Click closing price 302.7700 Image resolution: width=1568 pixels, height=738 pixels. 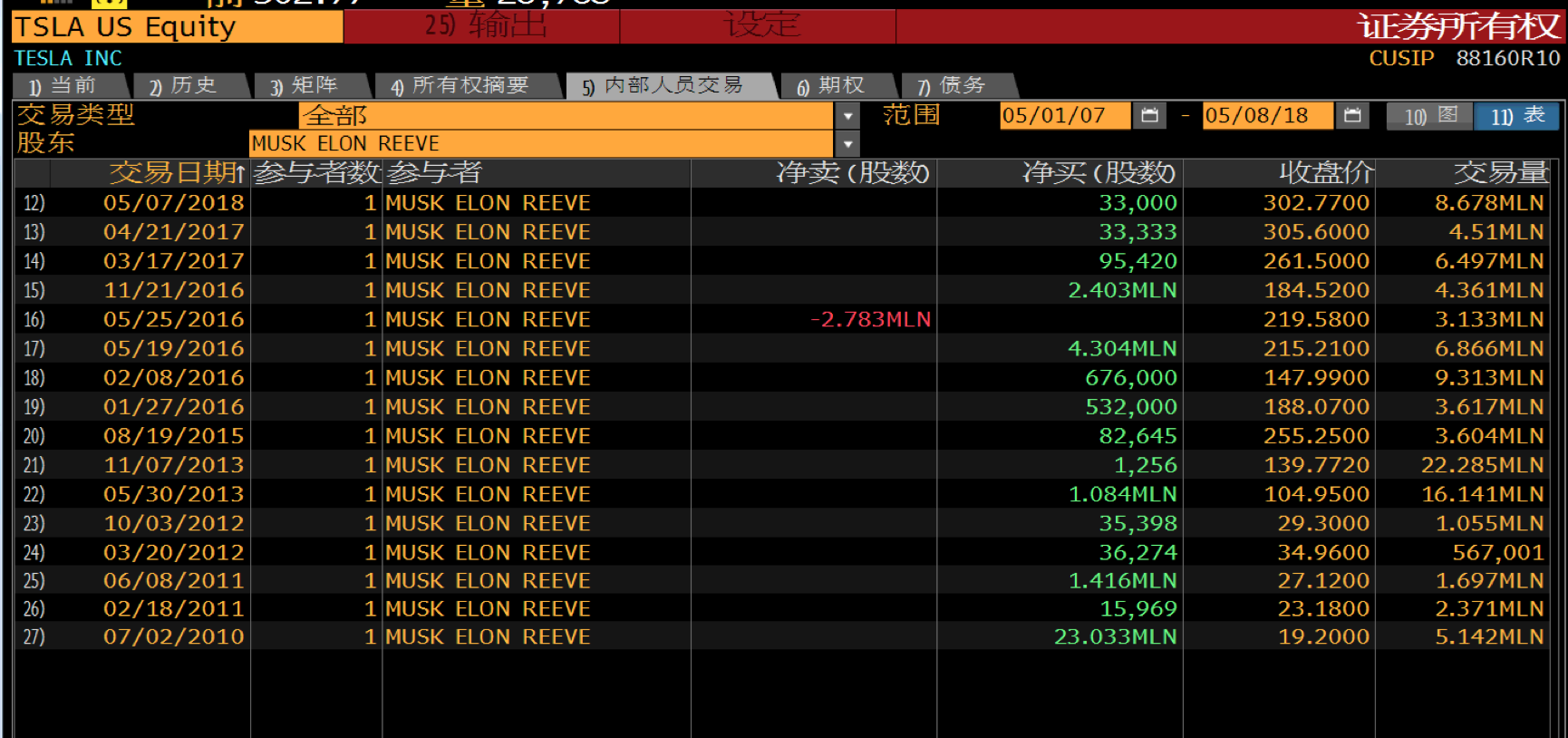[x=1316, y=203]
